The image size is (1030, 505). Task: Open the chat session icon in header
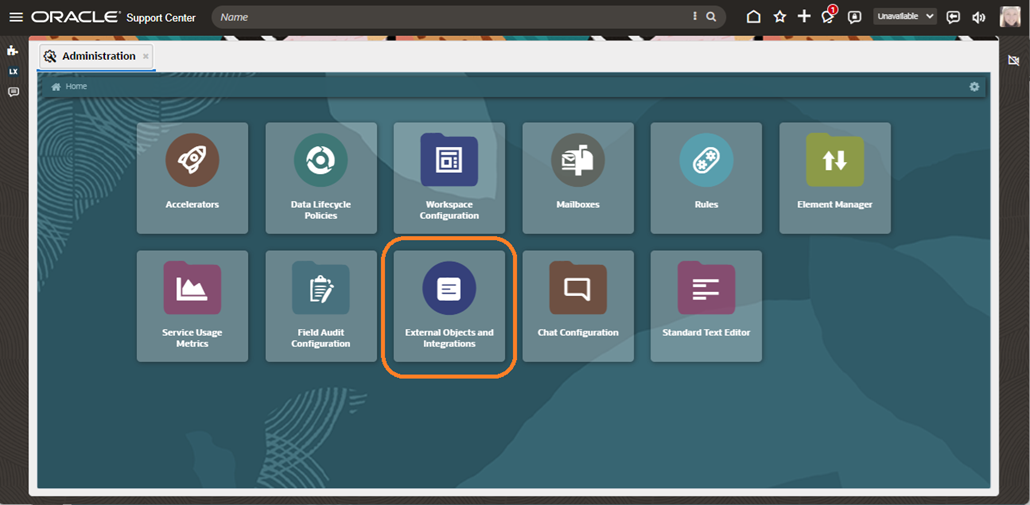click(x=855, y=17)
